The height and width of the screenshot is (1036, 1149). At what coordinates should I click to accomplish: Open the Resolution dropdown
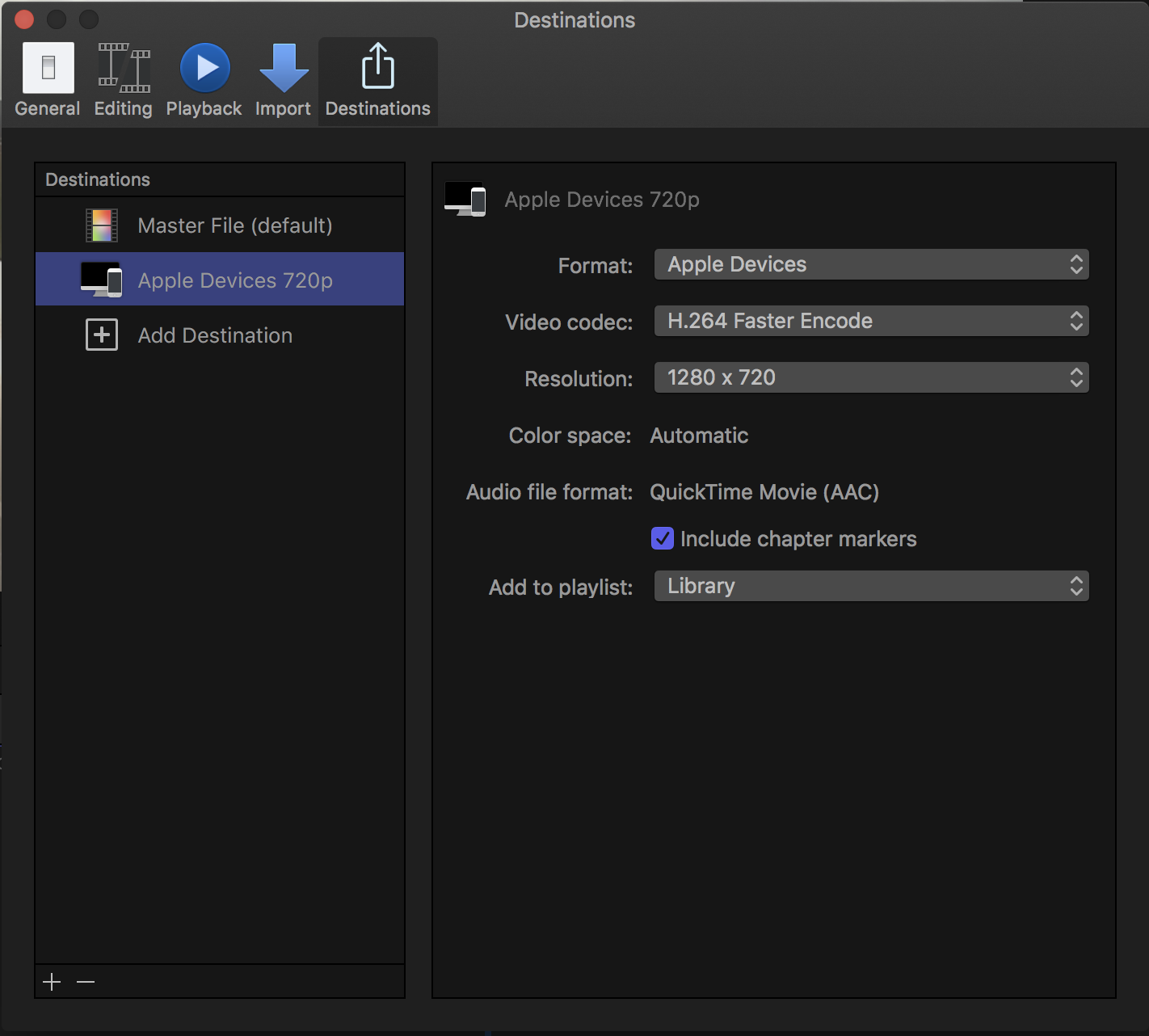(872, 377)
